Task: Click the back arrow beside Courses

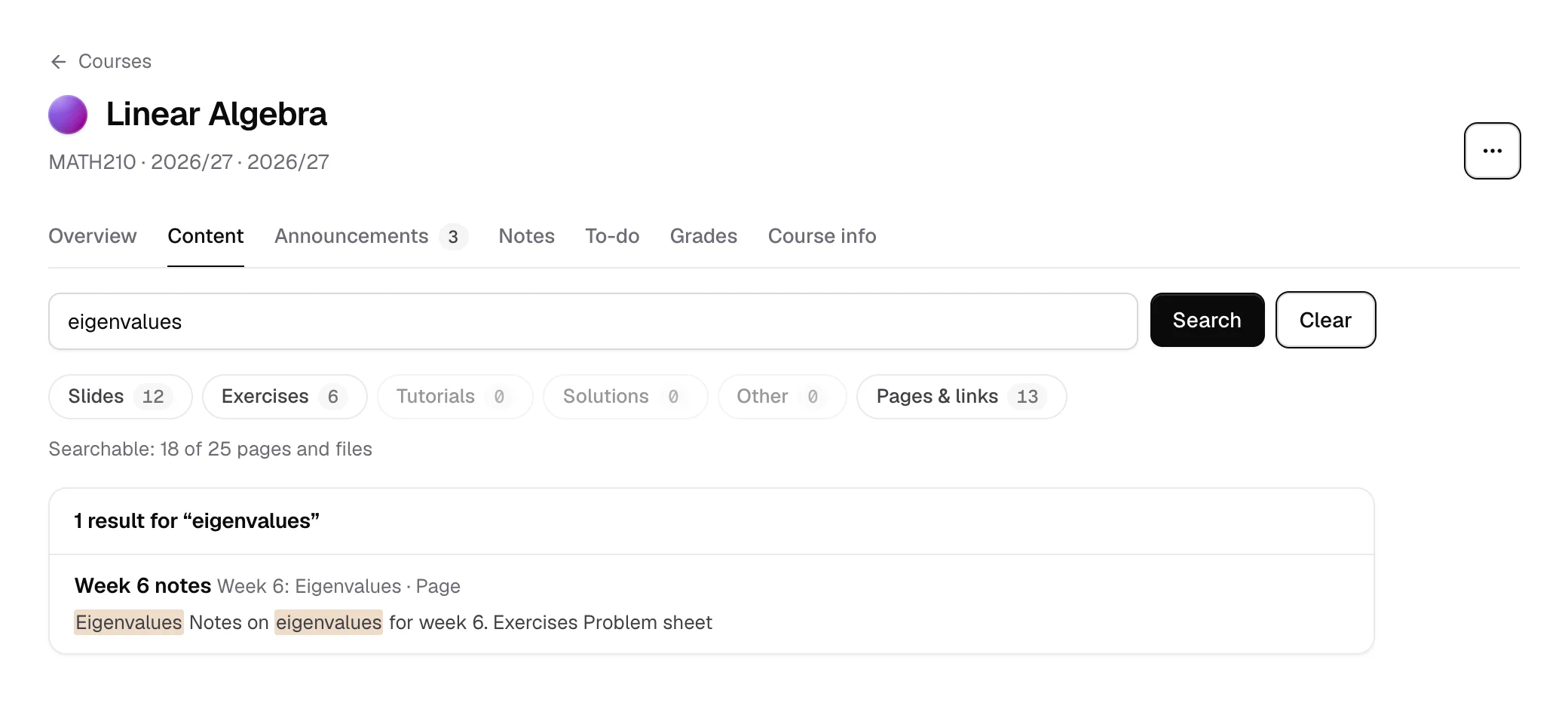Action: [59, 62]
